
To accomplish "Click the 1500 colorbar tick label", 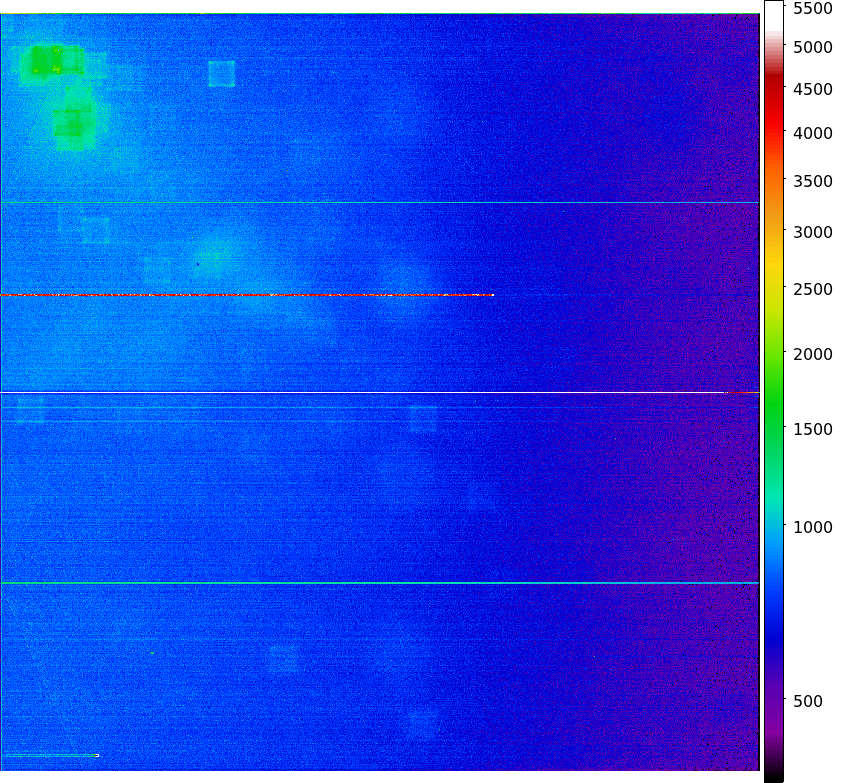I will click(x=813, y=429).
